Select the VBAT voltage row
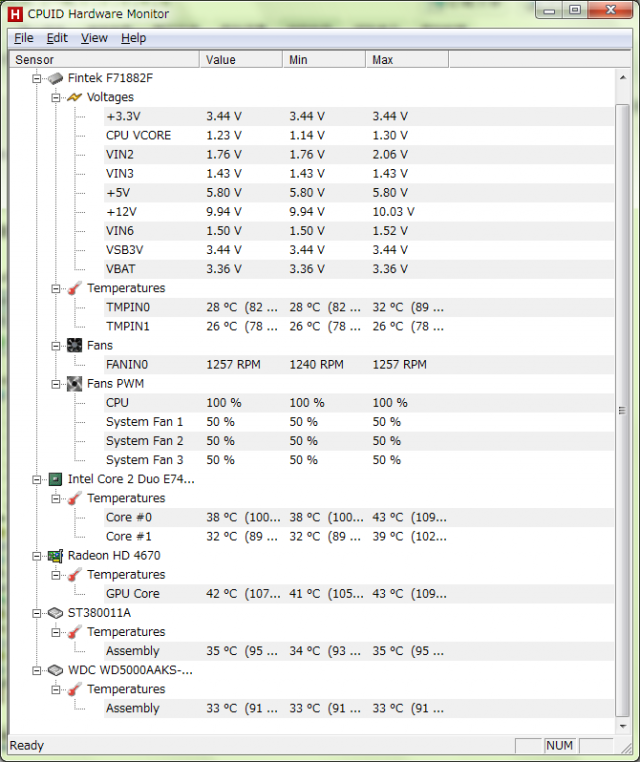 point(359,269)
